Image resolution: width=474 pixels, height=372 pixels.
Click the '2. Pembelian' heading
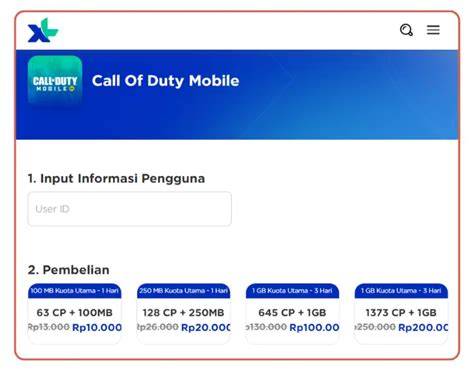69,270
